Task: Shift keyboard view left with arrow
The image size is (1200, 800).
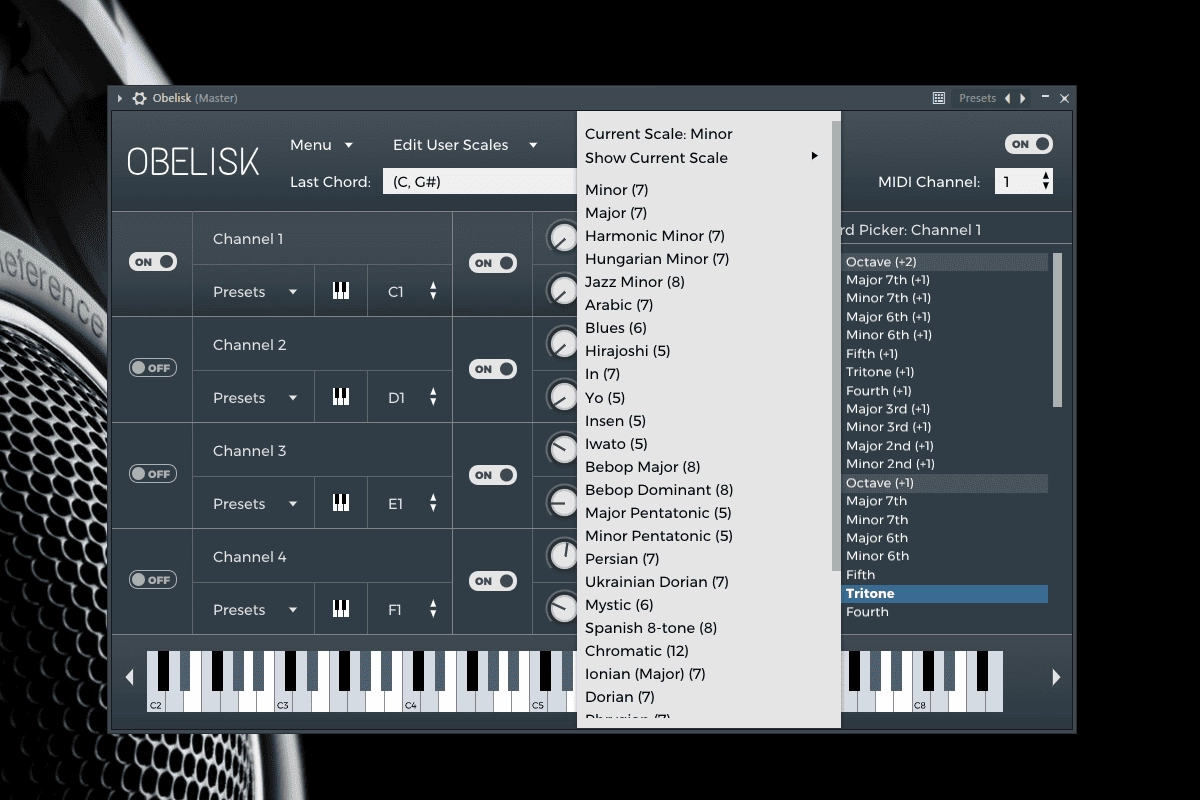Action: pos(129,677)
